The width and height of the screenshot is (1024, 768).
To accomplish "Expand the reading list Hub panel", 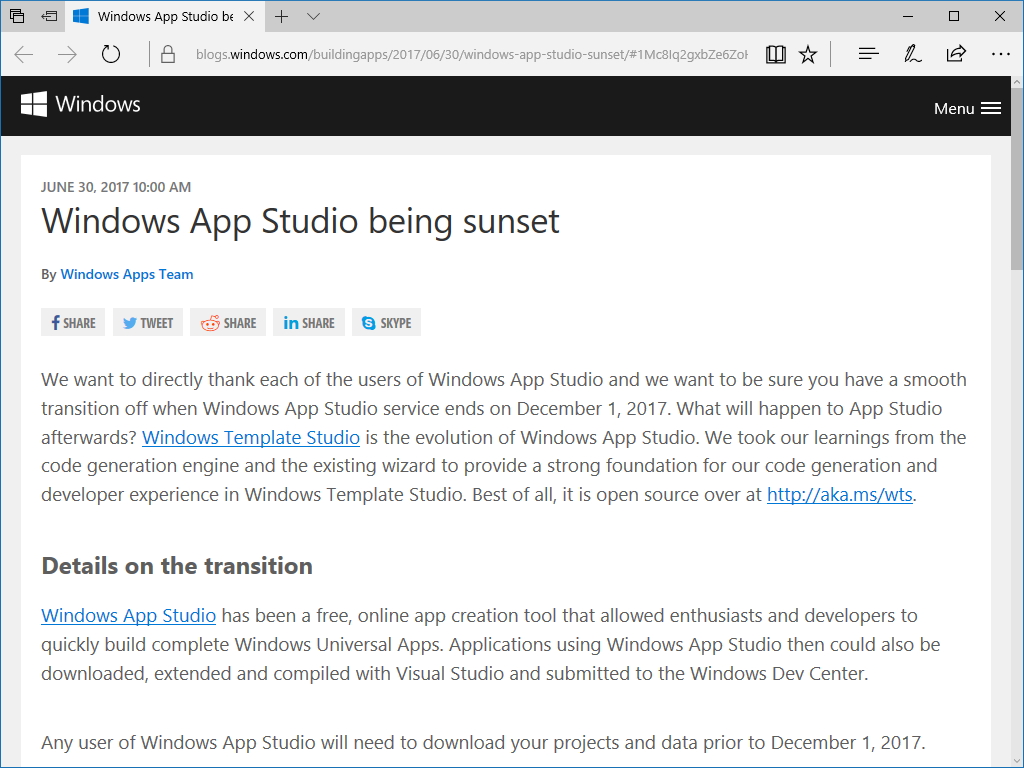I will [868, 54].
